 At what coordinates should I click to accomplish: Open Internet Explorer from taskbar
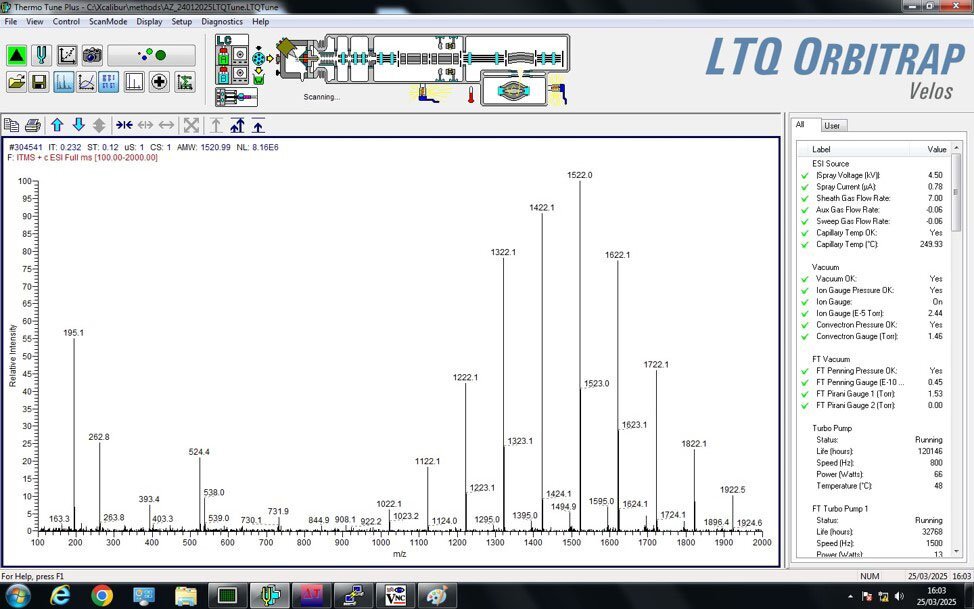pos(60,596)
